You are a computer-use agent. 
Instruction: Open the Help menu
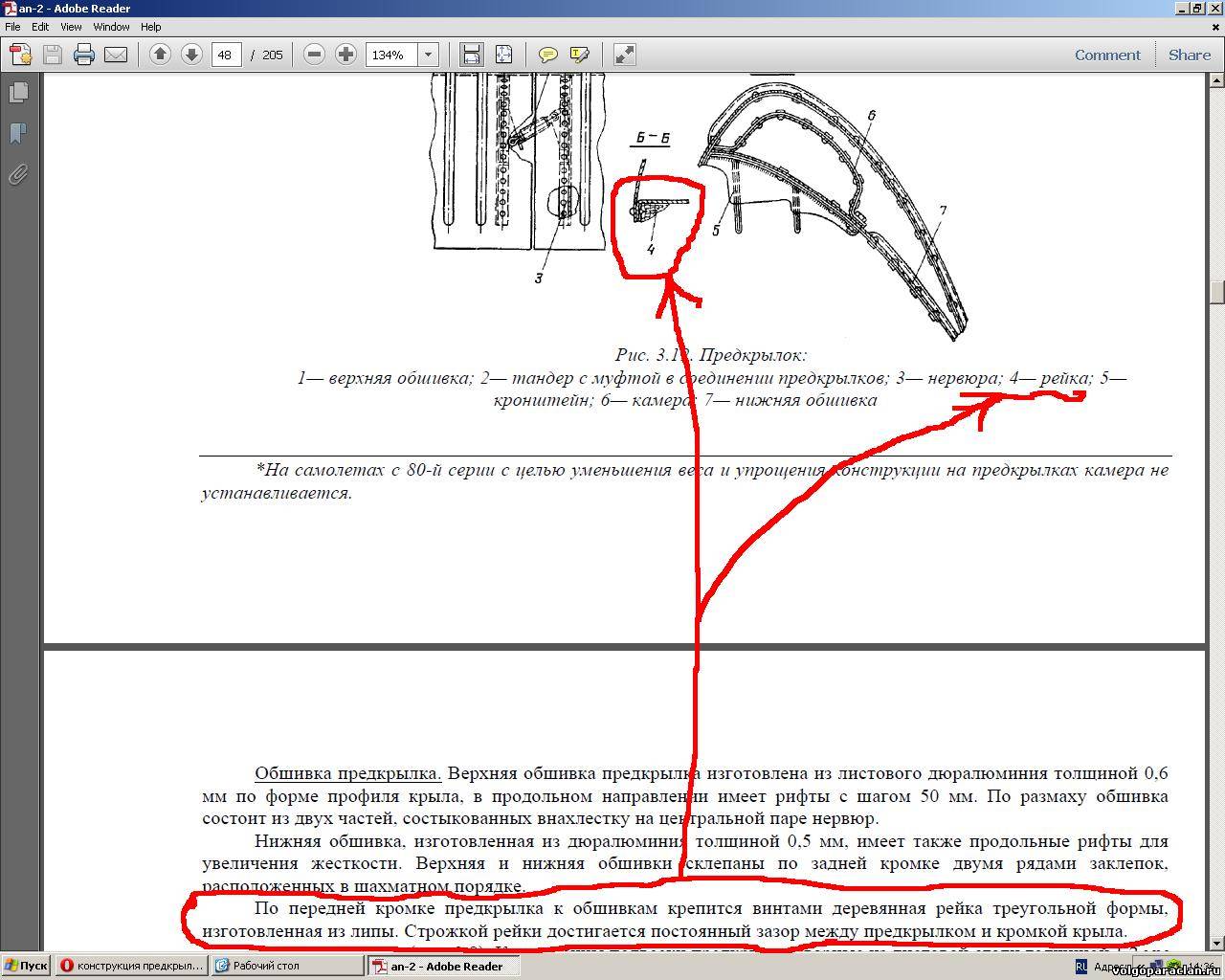(151, 27)
